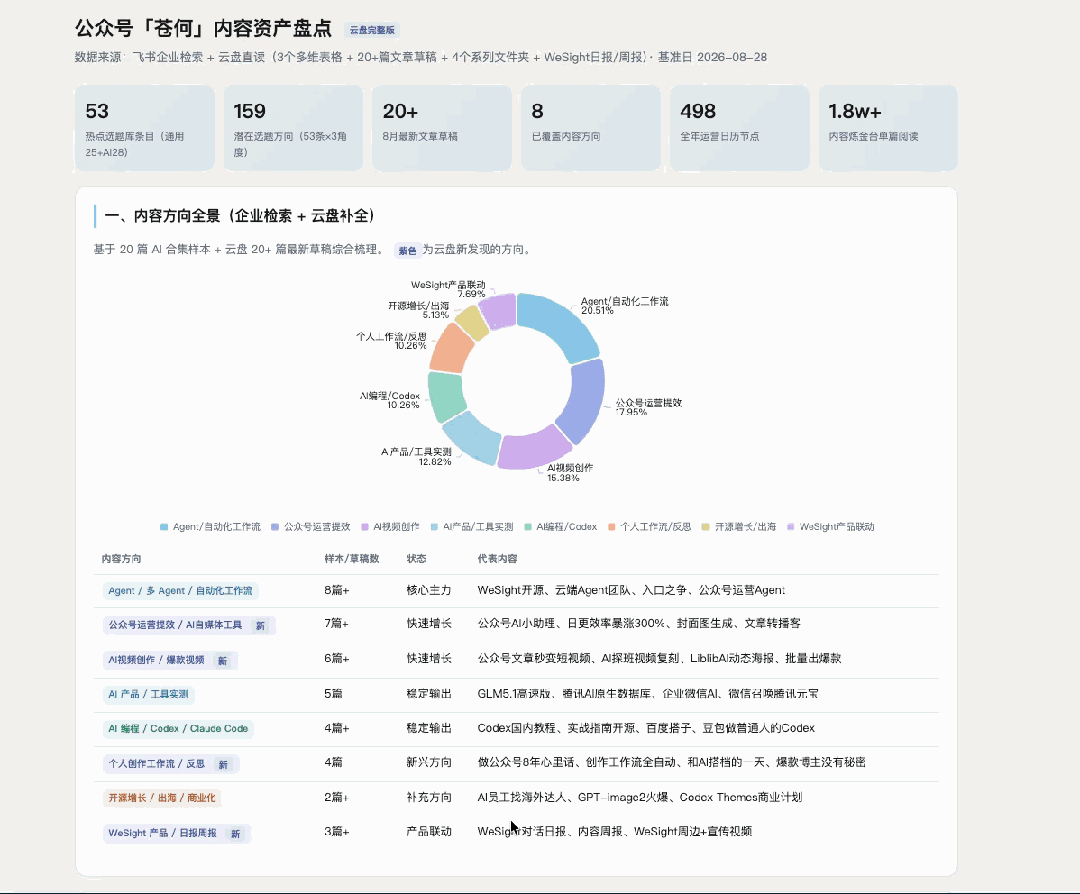Click the 核心主力 status cell

(429, 590)
